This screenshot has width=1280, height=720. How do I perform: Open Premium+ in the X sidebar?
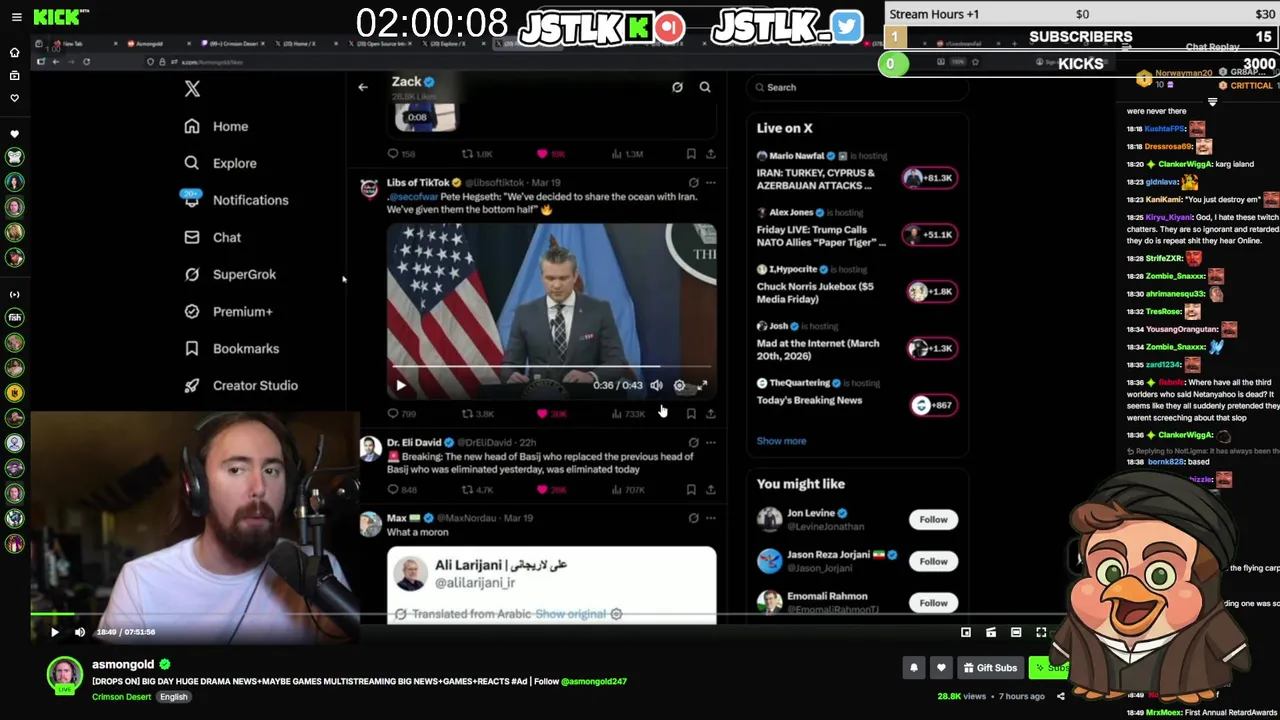coord(228,311)
